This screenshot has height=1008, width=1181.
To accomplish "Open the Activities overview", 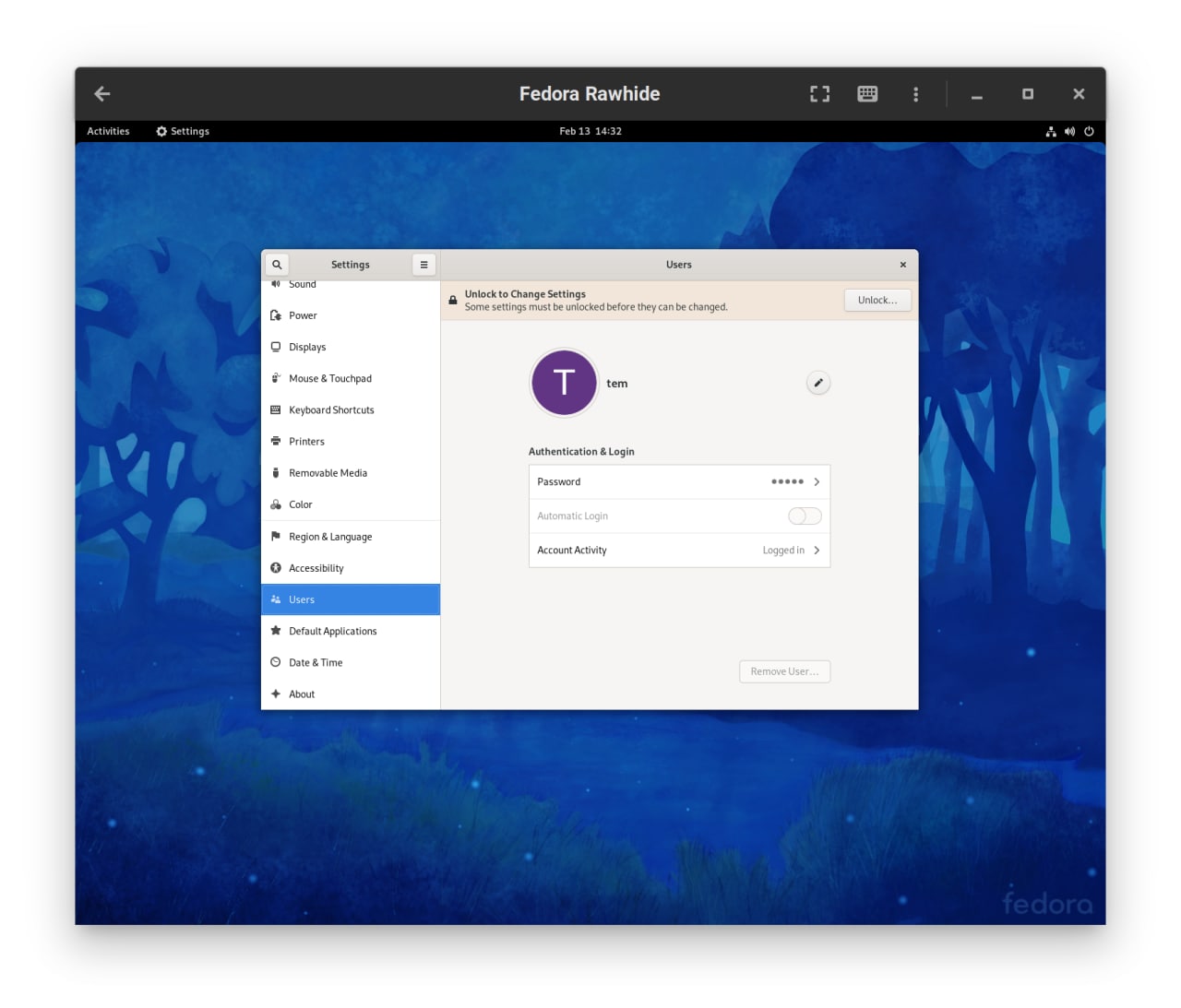I will 108,131.
